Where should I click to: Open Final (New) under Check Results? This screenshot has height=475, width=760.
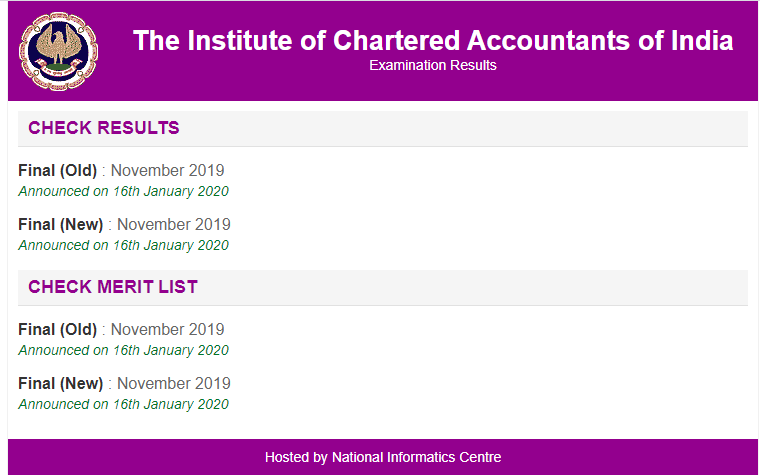(x=60, y=224)
